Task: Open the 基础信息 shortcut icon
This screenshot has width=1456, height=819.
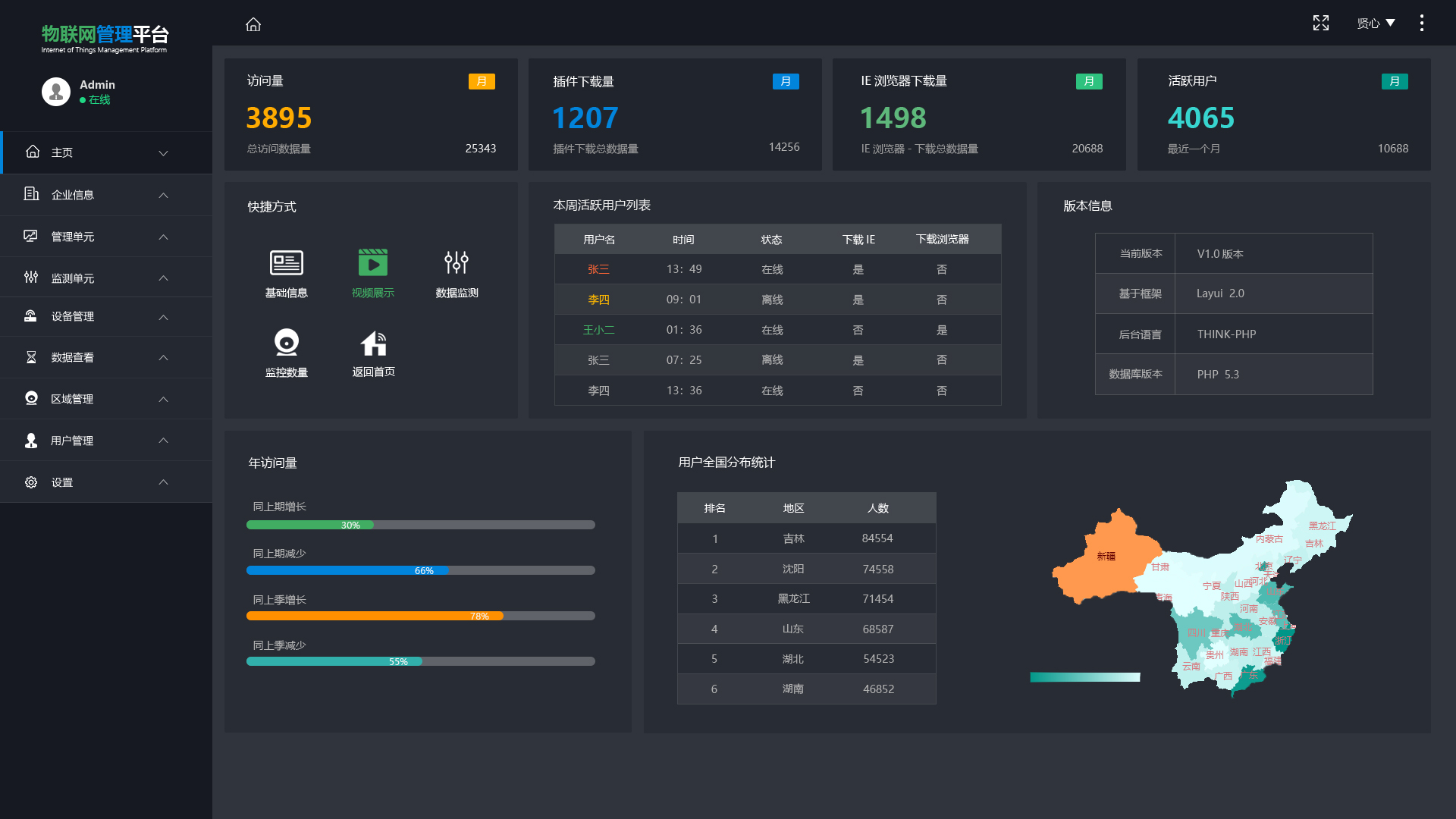Action: [287, 262]
